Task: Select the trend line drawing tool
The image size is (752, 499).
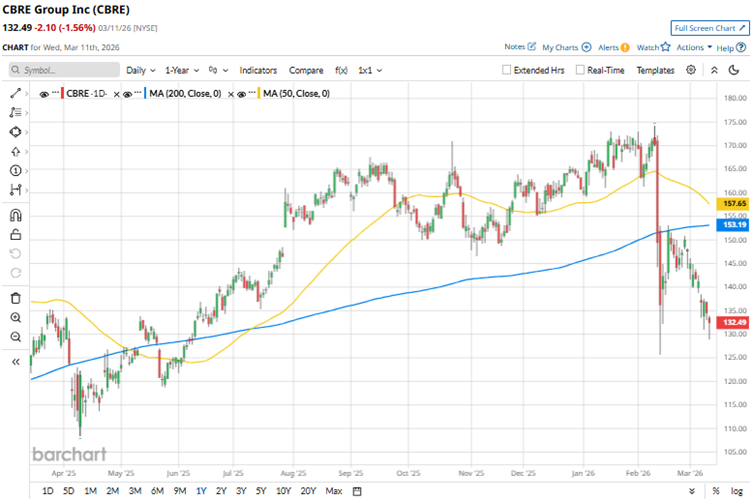Action: 15,93
